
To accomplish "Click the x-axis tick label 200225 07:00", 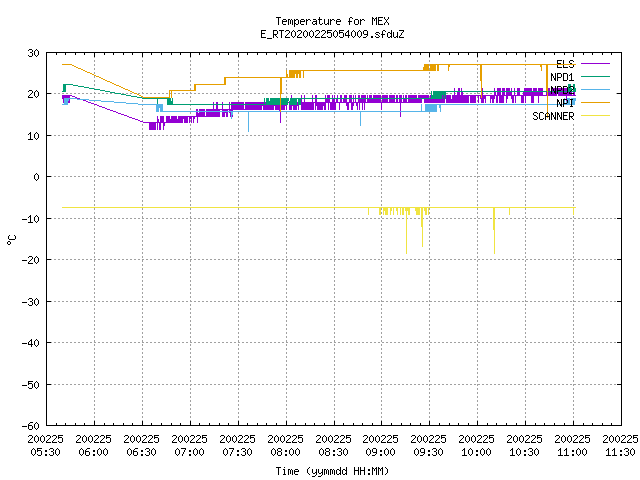I will click(189, 446).
